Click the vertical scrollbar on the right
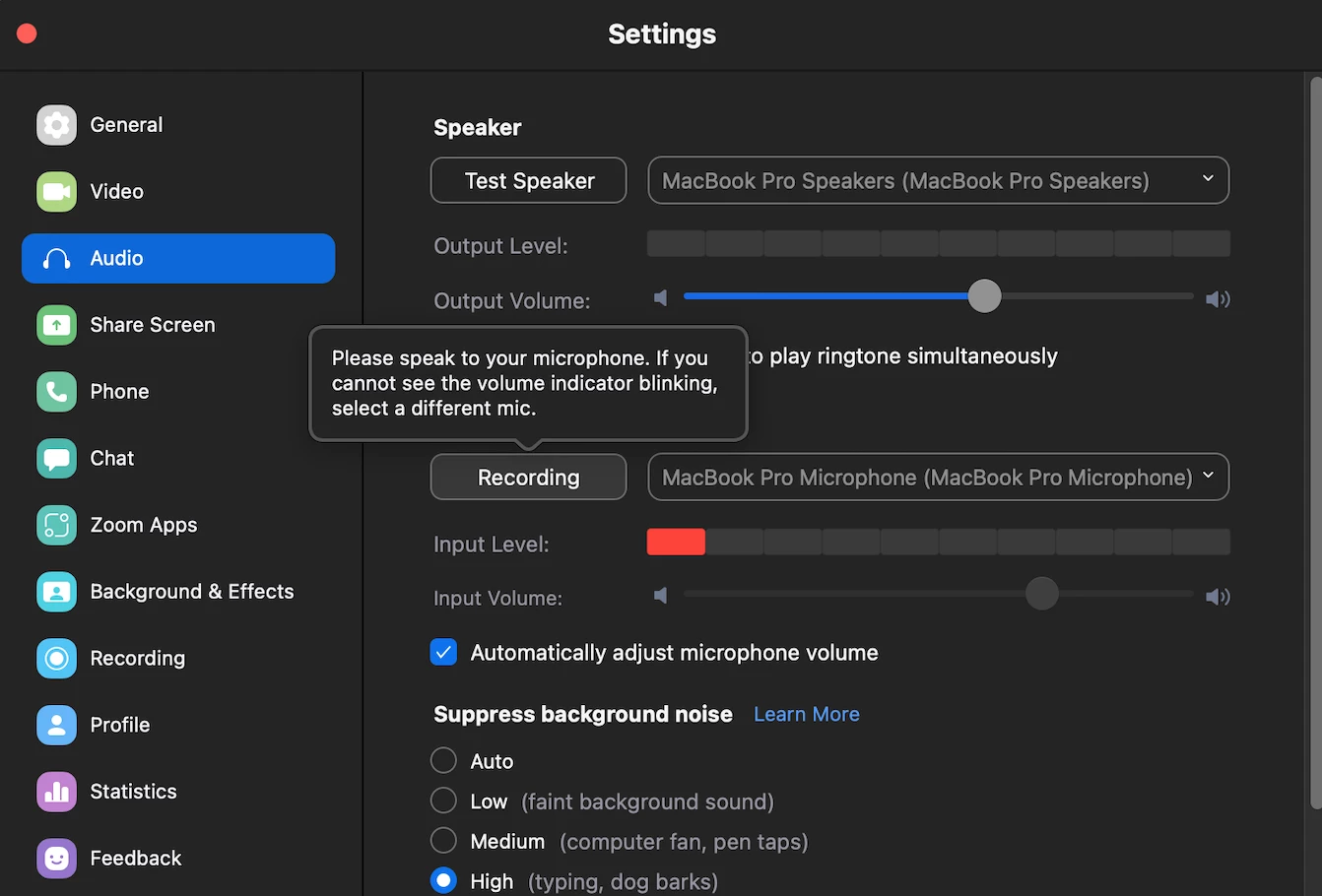 point(1314,443)
